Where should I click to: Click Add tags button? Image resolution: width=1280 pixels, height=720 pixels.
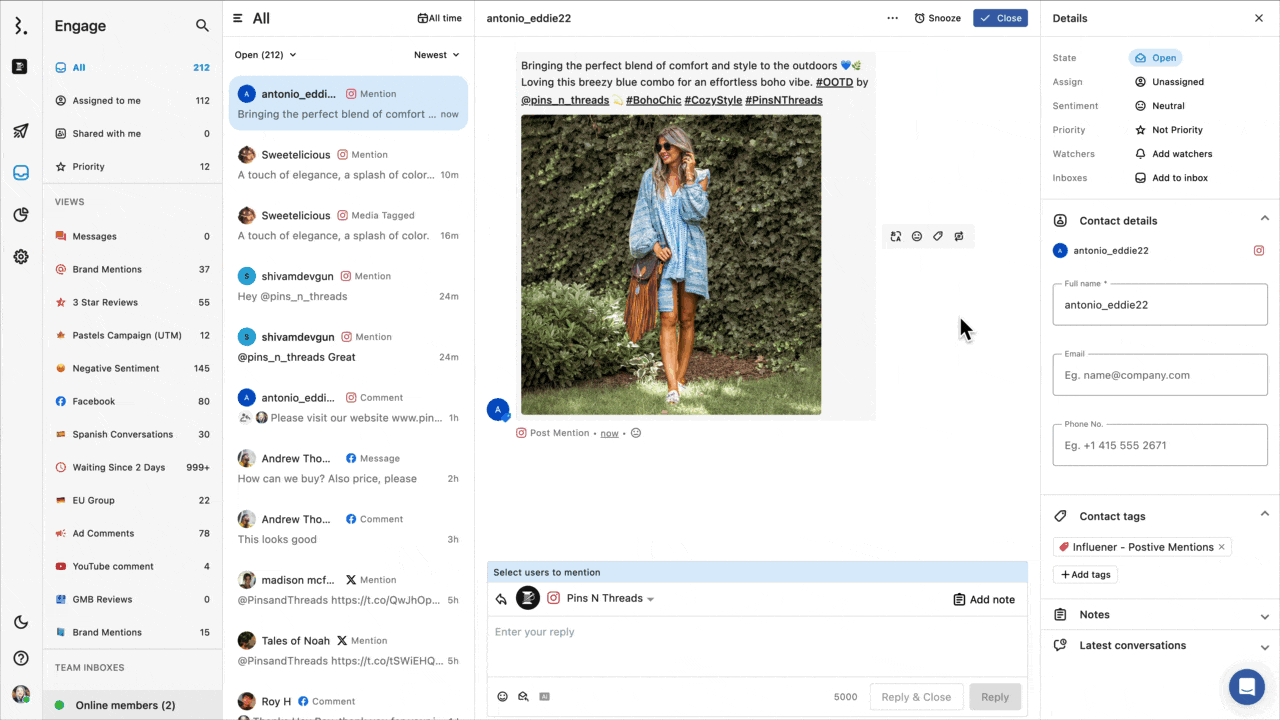pos(1085,575)
